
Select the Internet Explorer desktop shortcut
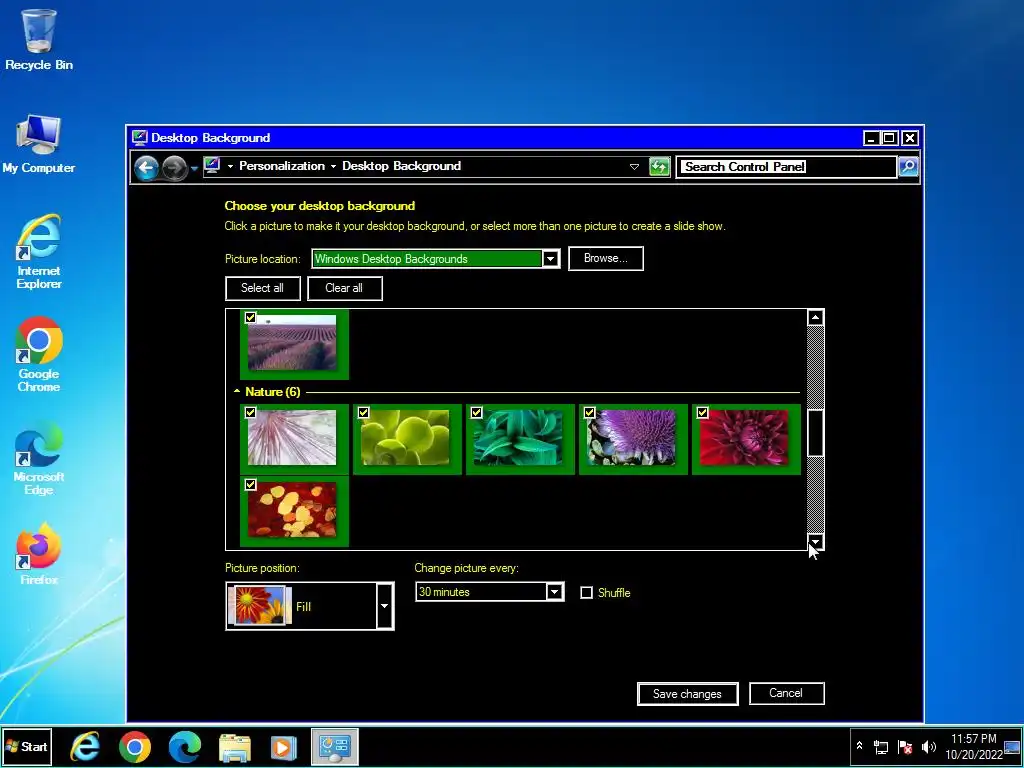(x=39, y=251)
